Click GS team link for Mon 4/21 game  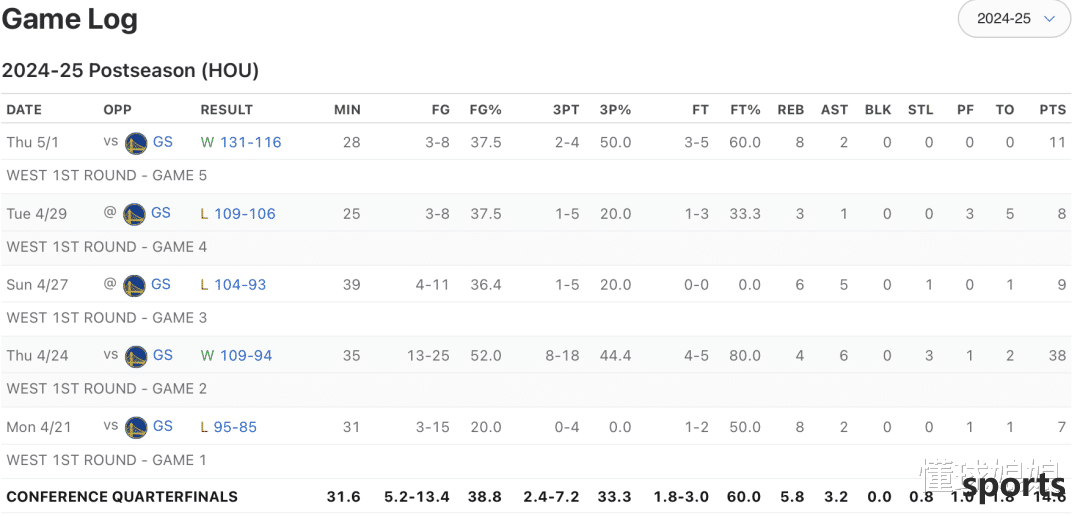click(x=163, y=426)
